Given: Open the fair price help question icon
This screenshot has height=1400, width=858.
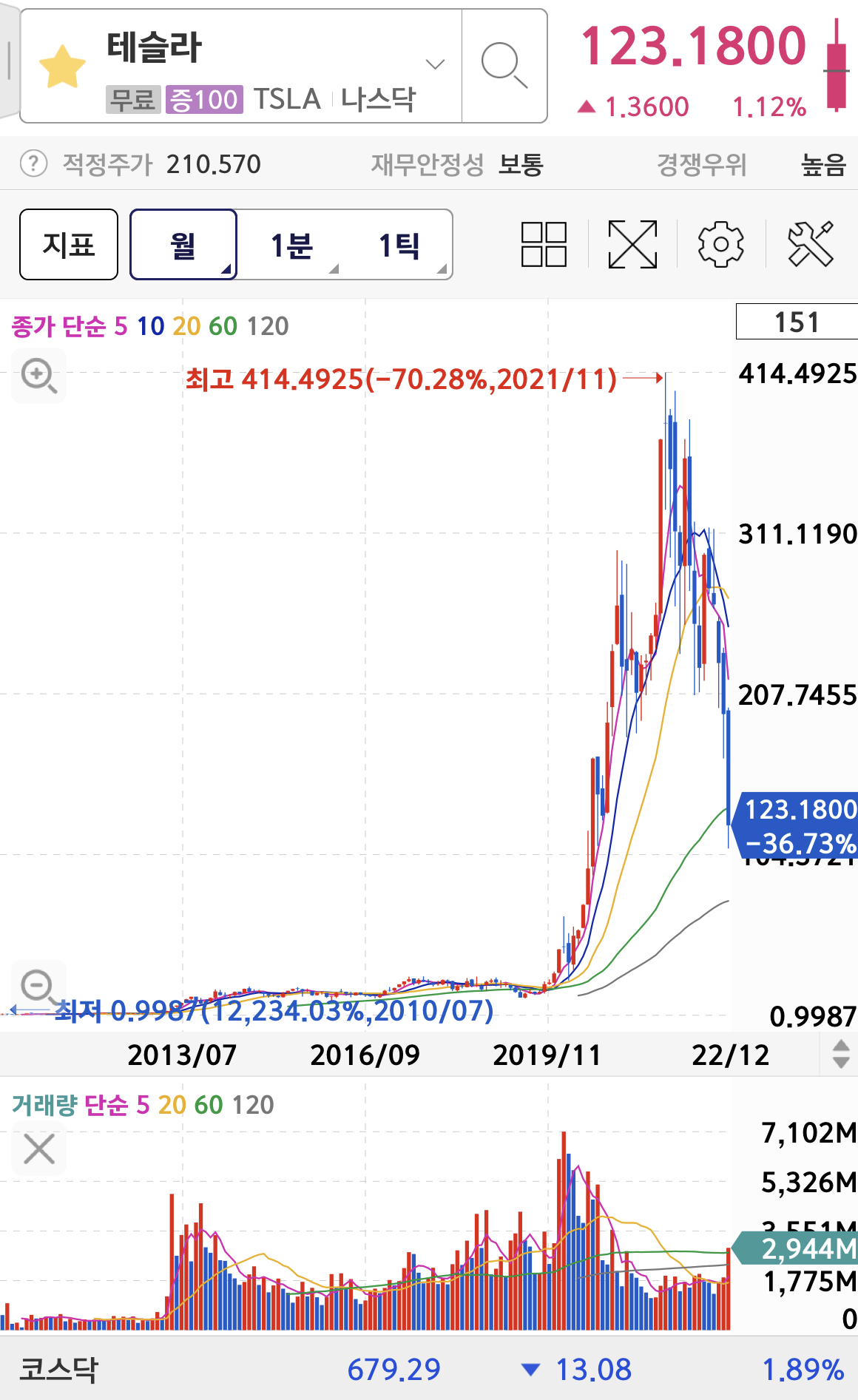Looking at the screenshot, I should [x=33, y=163].
